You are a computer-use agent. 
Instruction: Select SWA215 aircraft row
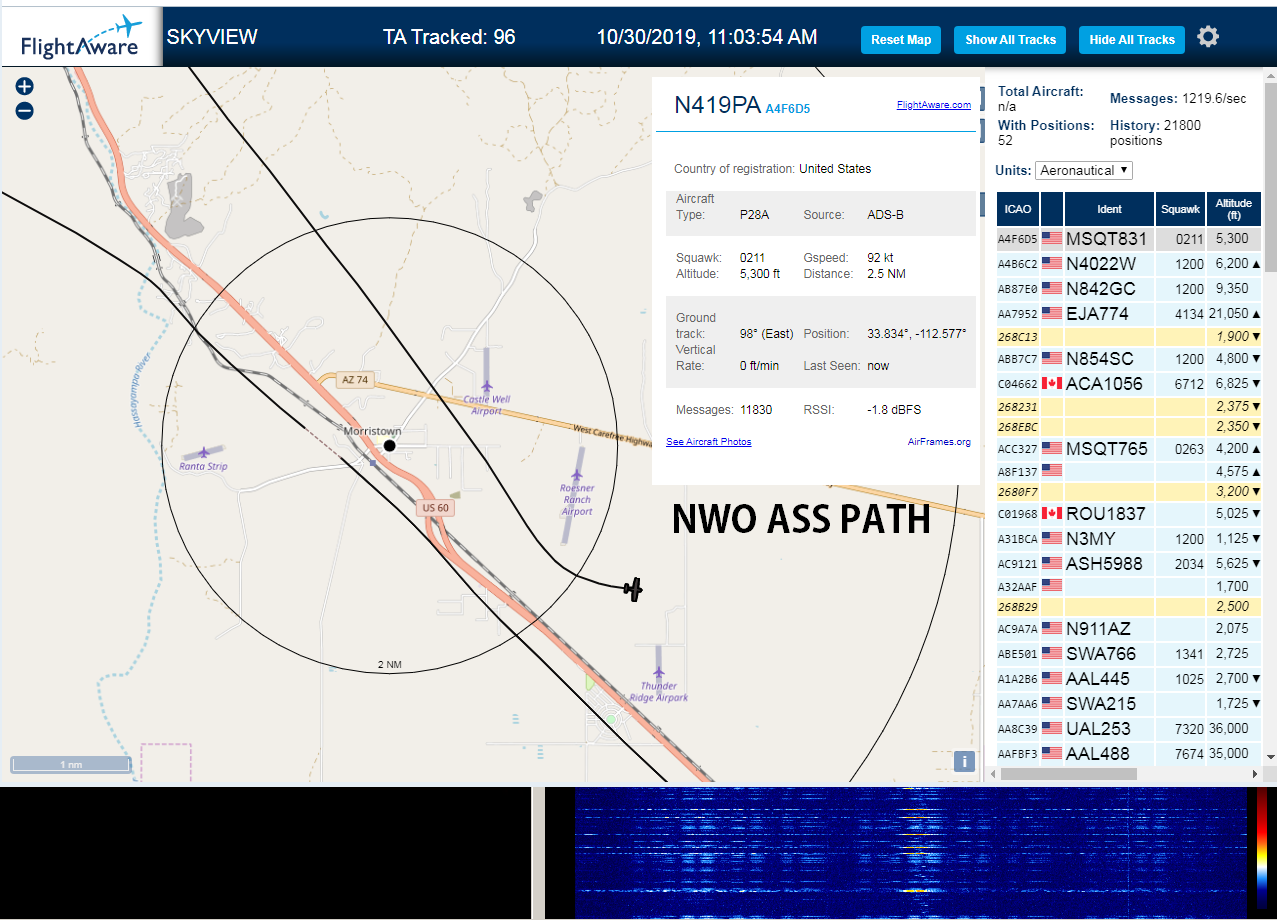(x=1129, y=704)
